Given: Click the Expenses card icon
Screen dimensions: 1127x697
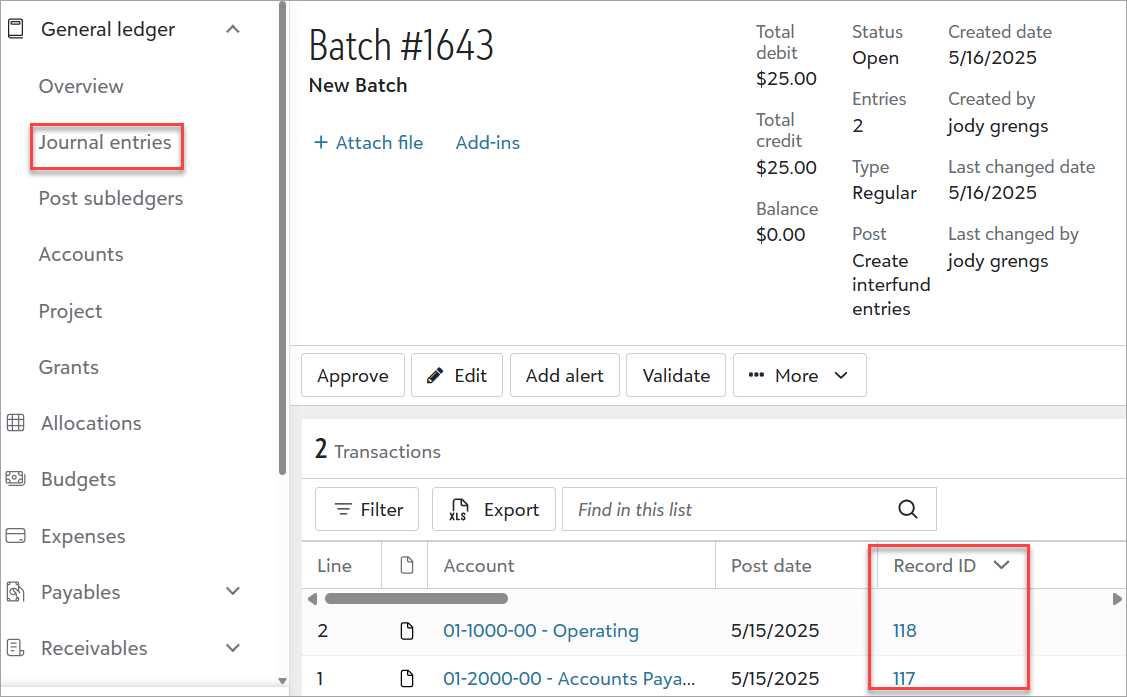Looking at the screenshot, I should coord(15,536).
